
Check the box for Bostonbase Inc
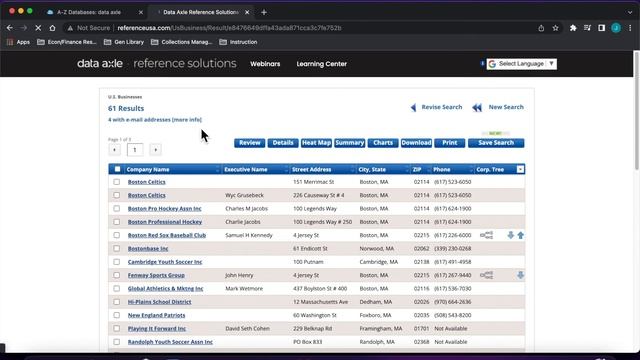pos(117,249)
